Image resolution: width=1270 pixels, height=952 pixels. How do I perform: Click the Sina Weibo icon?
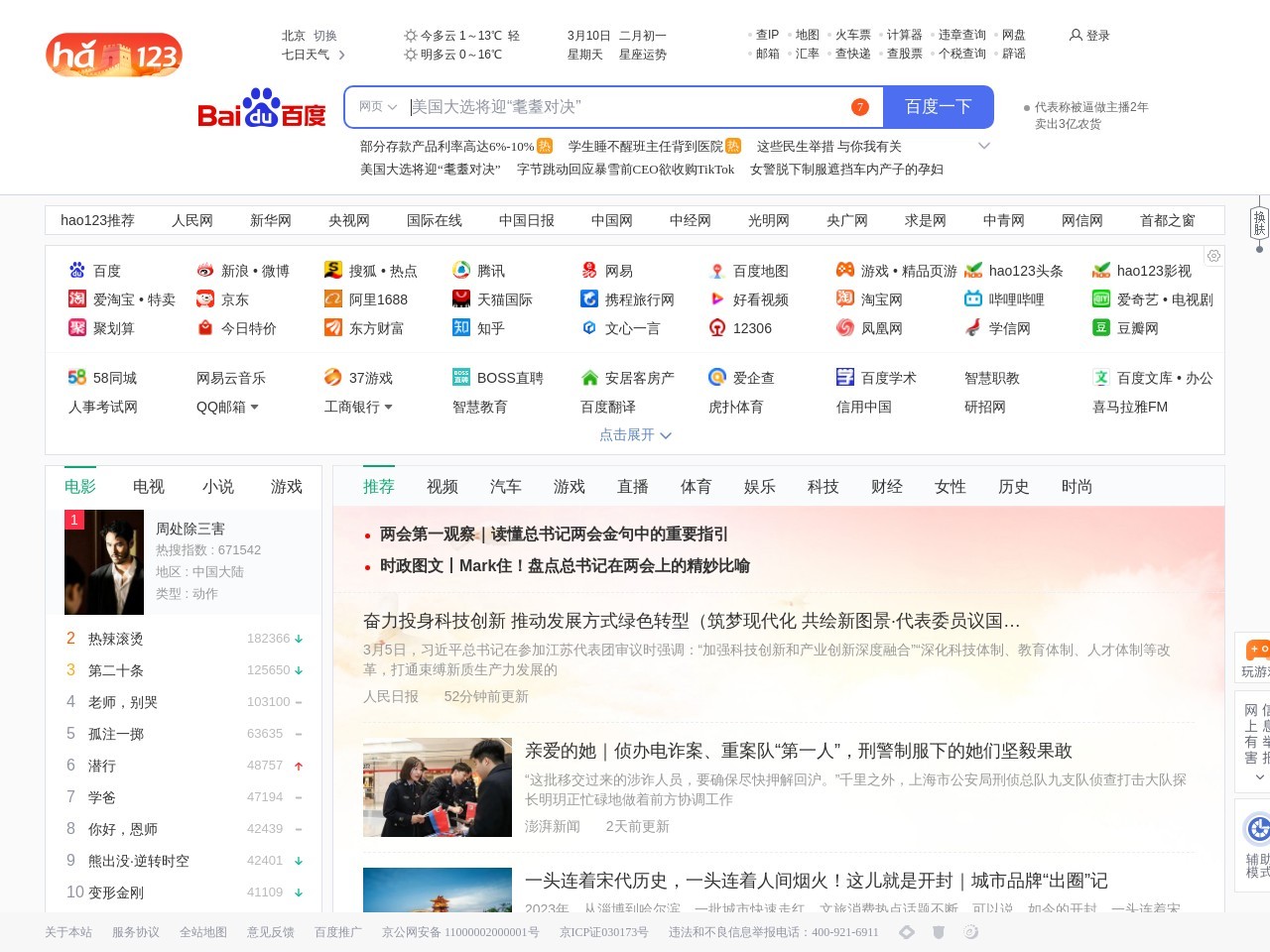coord(205,271)
